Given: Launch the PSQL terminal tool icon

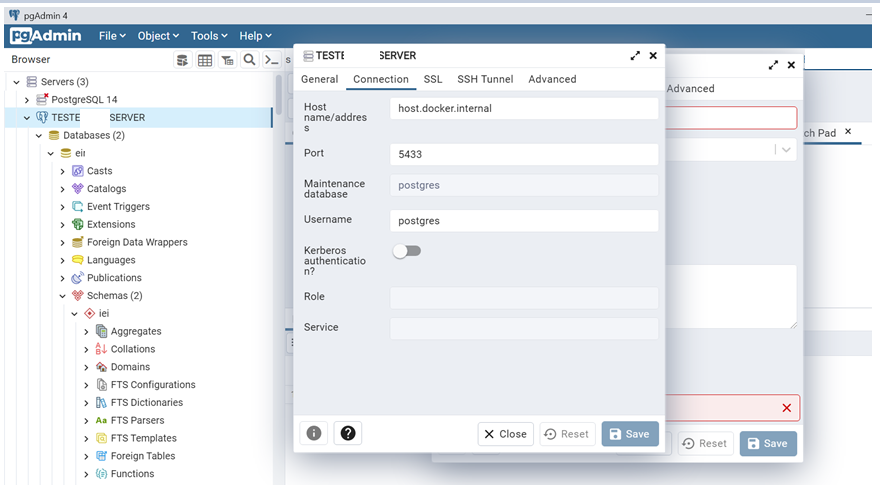Looking at the screenshot, I should point(272,60).
